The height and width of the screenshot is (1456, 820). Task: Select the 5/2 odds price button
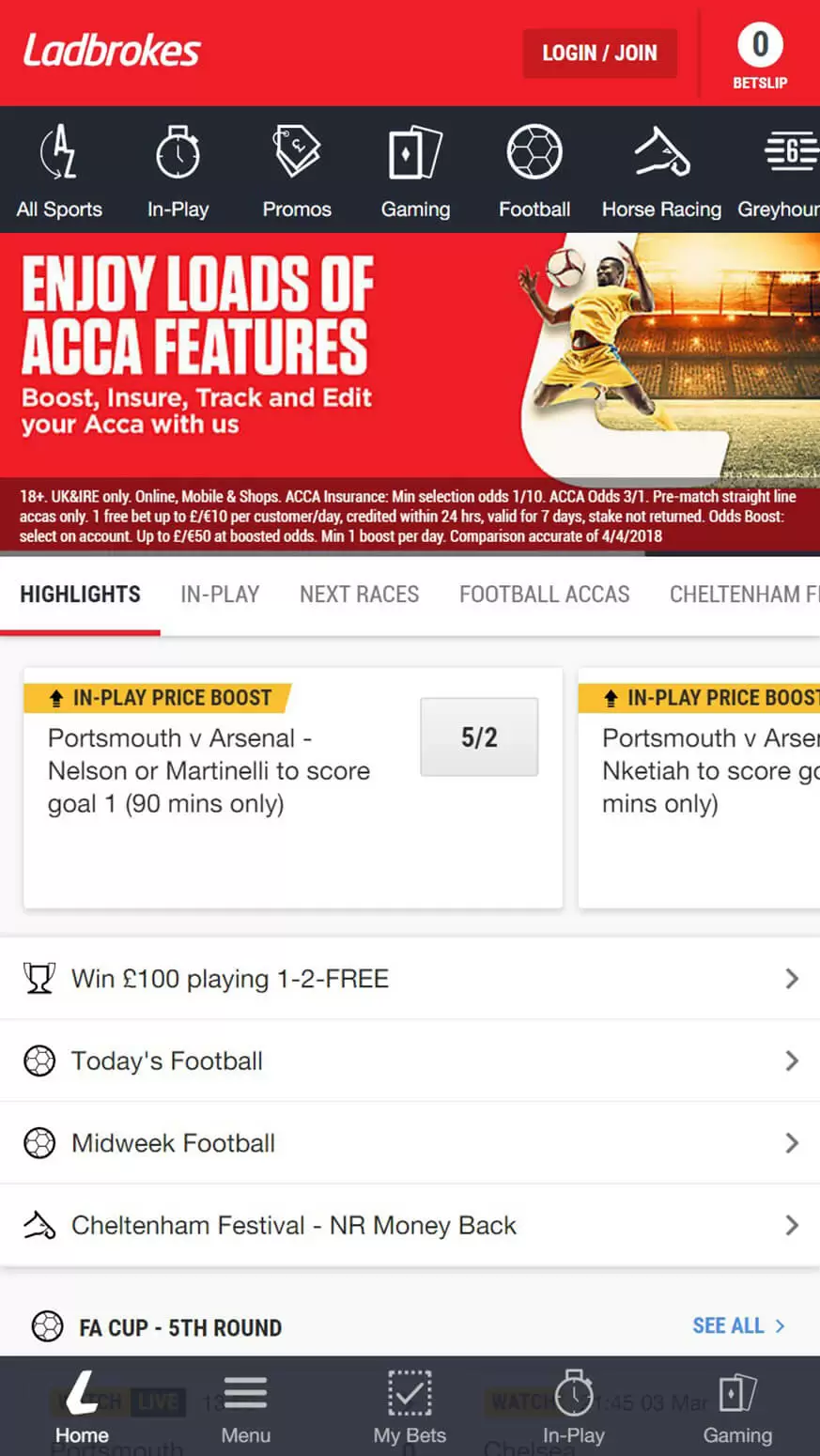point(479,737)
